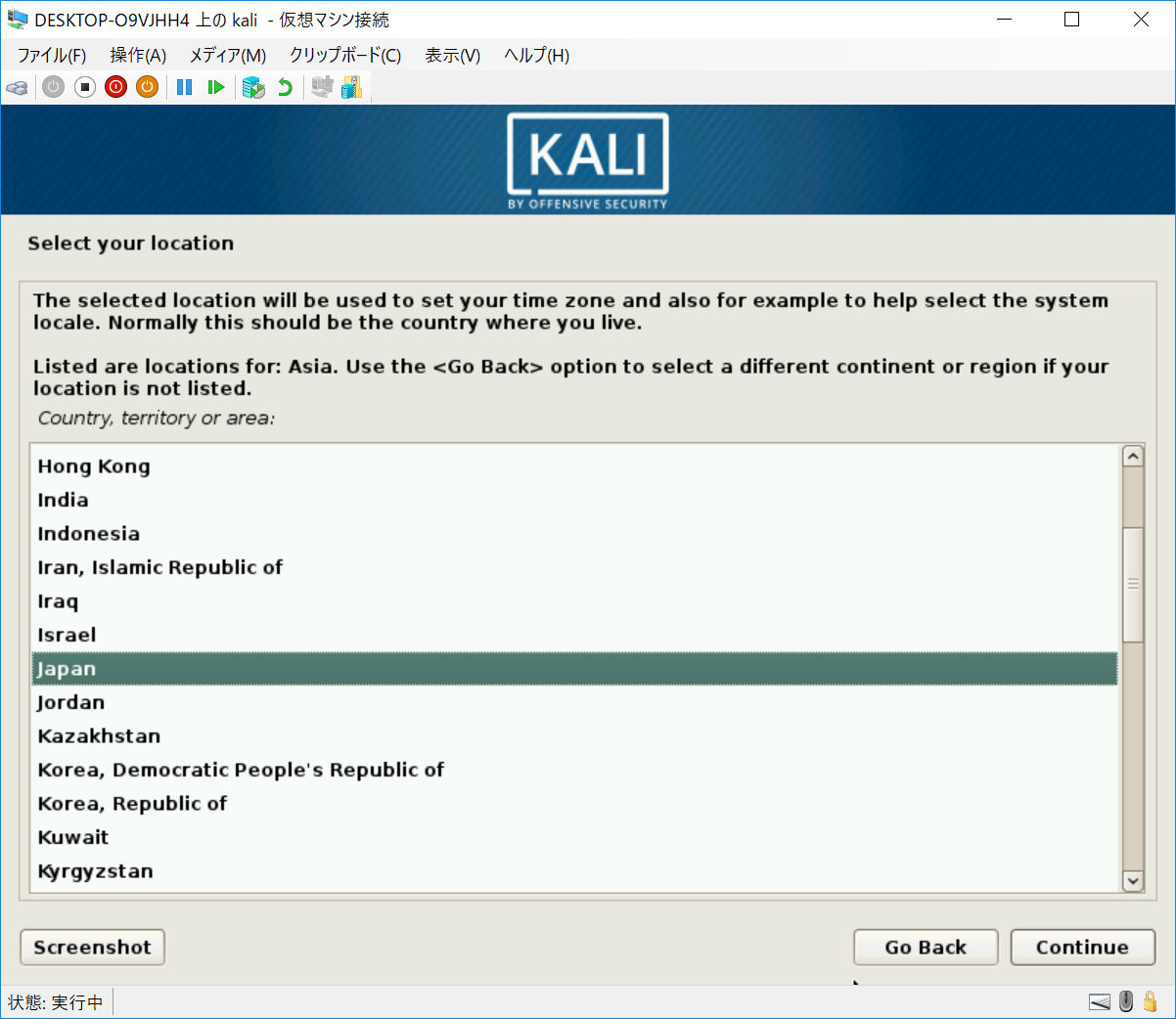Create a checkpoint with the toolbar icon

click(253, 88)
